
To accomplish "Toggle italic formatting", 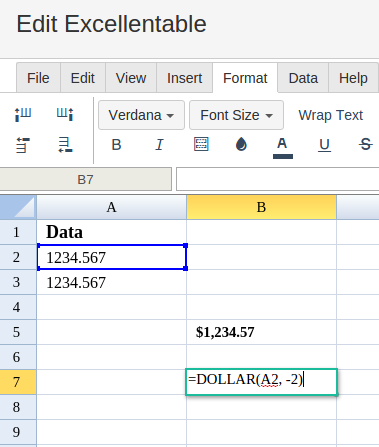I will click(x=159, y=145).
